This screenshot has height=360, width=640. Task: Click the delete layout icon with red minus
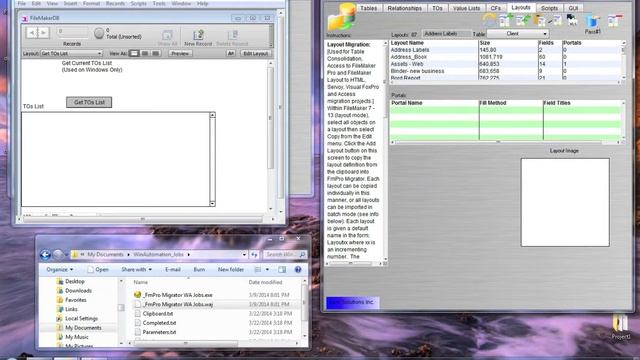615,20
